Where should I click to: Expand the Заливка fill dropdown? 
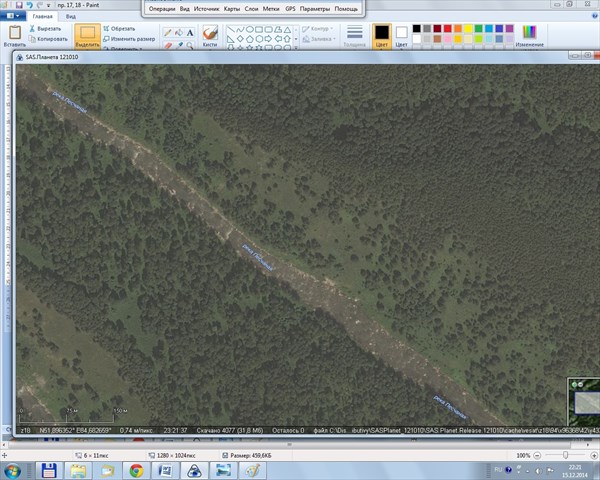[322, 39]
